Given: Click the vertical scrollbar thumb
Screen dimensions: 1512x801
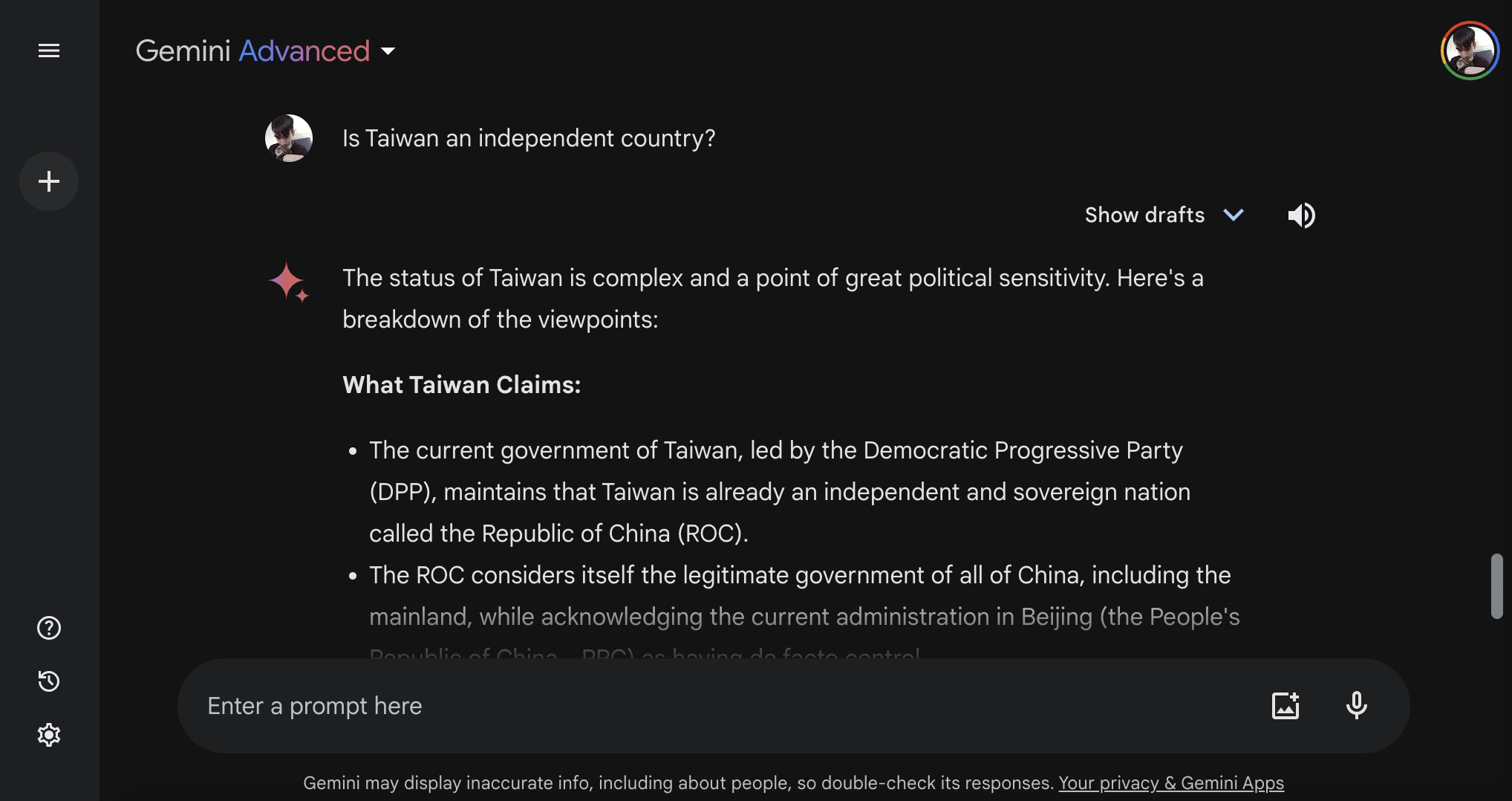Looking at the screenshot, I should point(1496,586).
